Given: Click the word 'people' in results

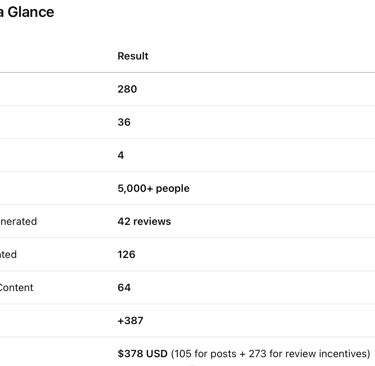Looking at the screenshot, I should [173, 189].
